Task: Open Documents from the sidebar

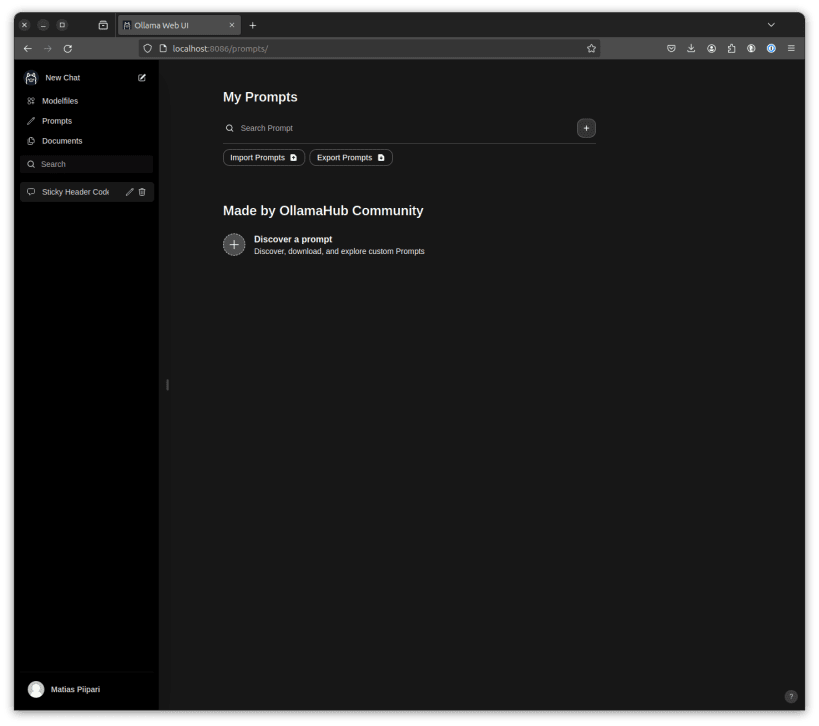Action: click(x=60, y=141)
